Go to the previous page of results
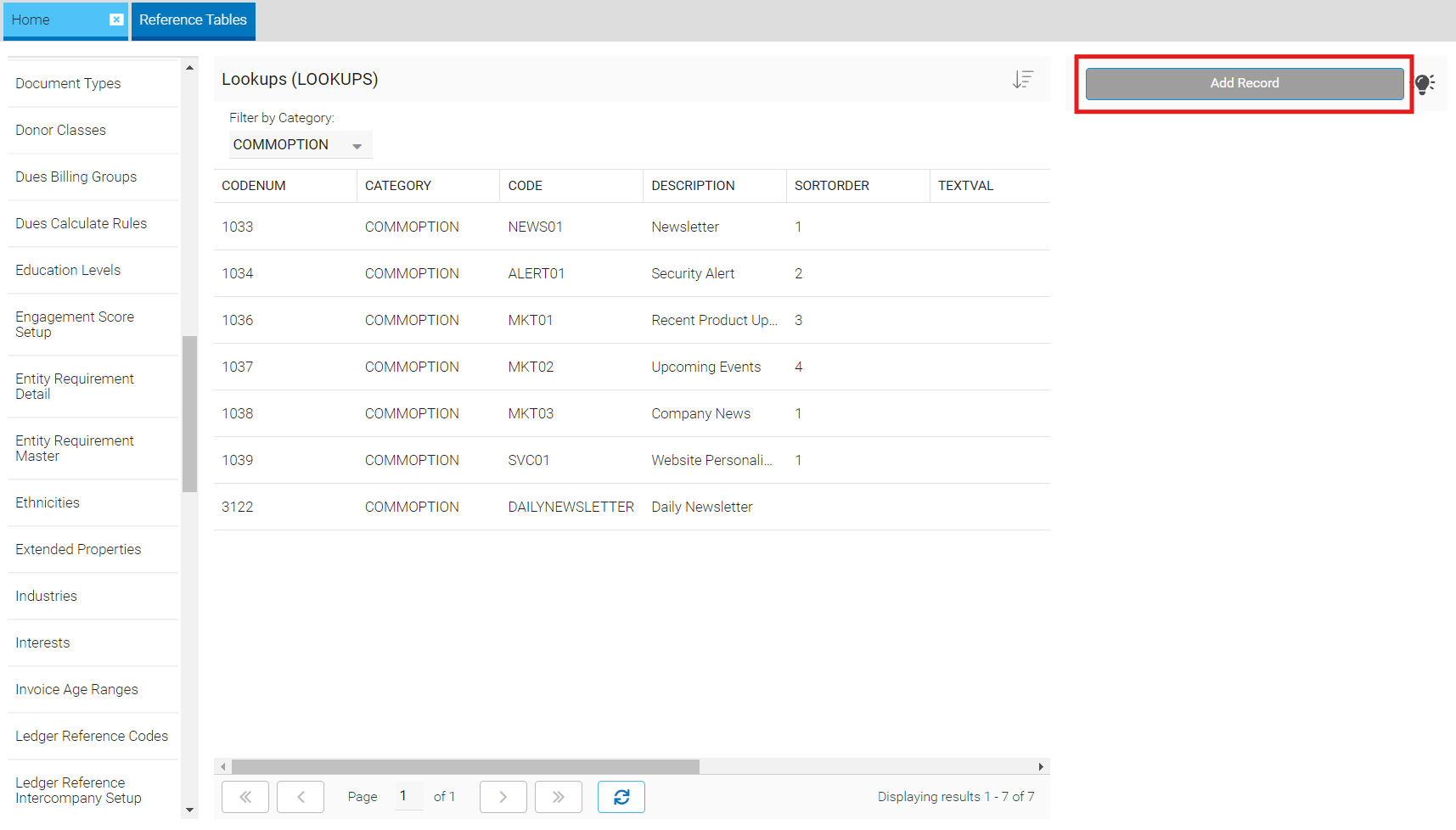The image size is (1456, 830). [x=301, y=797]
